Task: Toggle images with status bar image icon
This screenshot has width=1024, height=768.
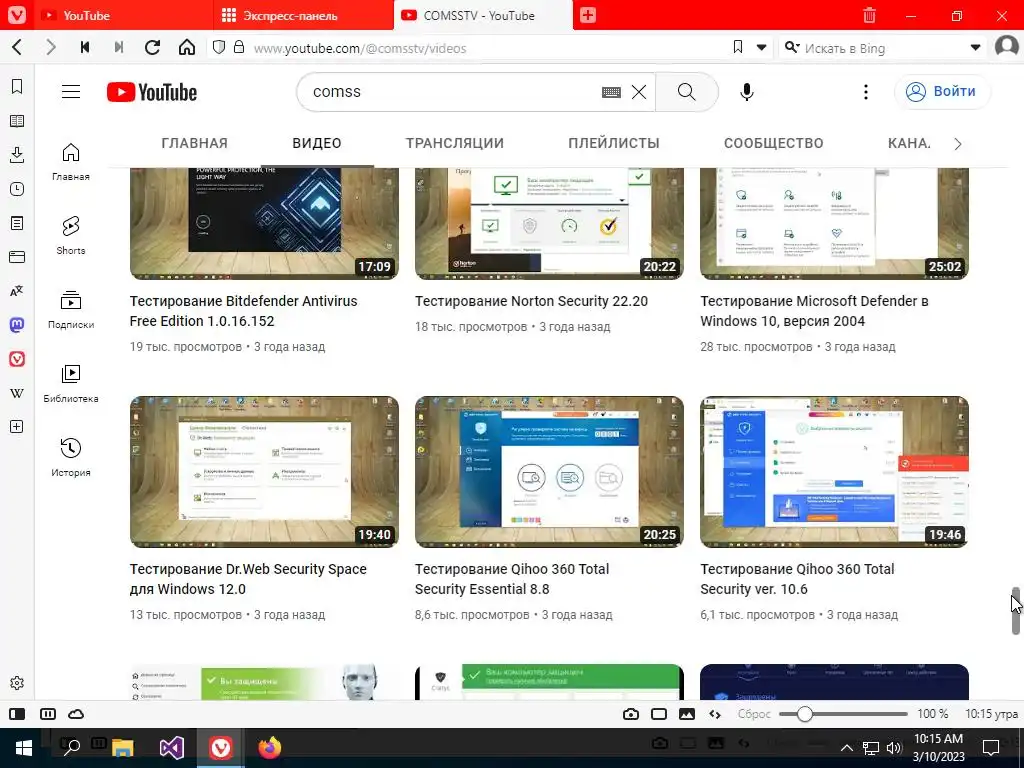Action: 687,714
